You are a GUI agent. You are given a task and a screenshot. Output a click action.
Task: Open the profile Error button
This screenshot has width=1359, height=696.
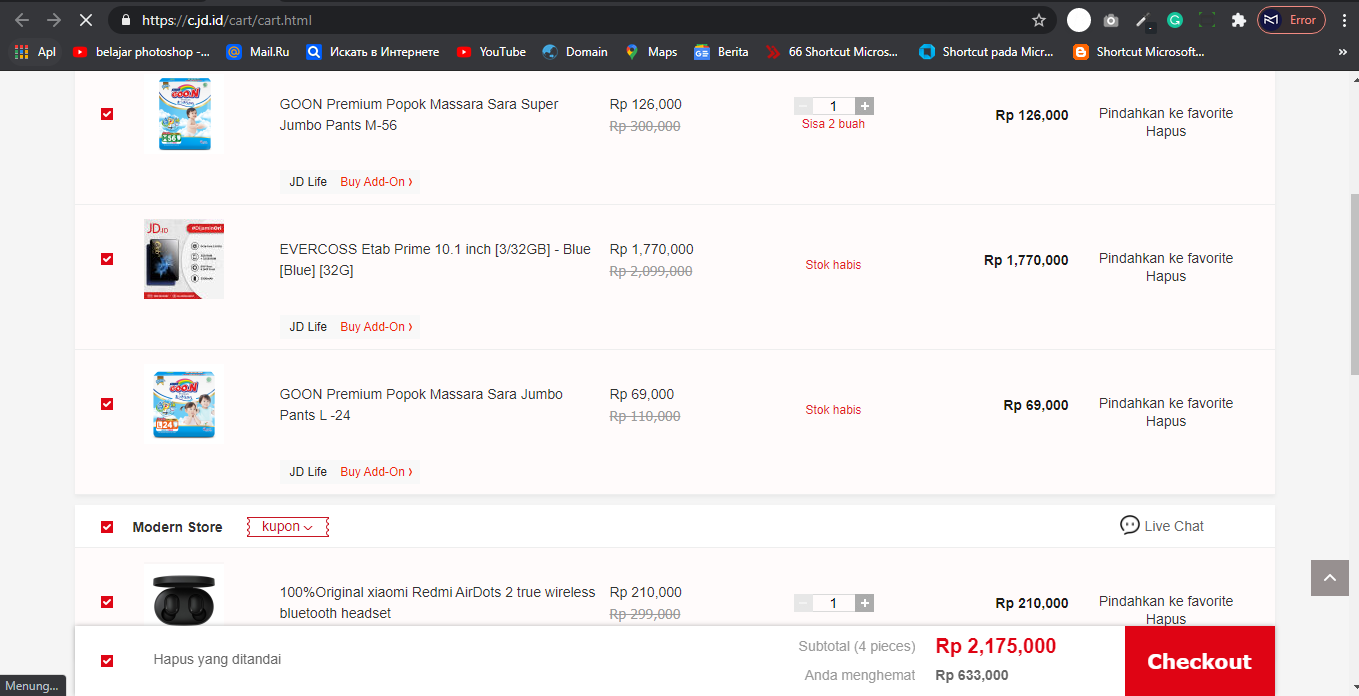point(1291,20)
